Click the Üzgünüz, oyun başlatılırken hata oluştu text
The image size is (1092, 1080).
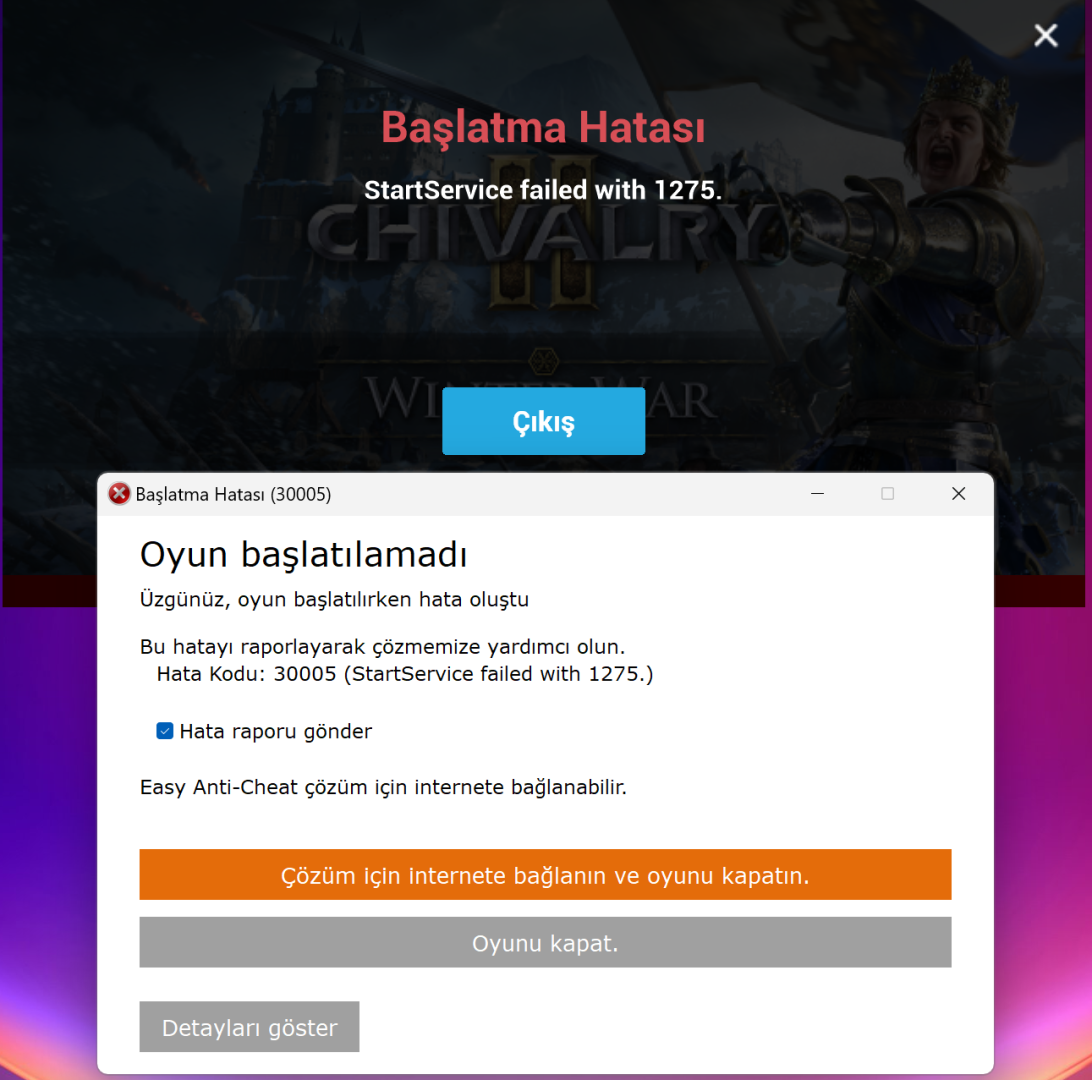(334, 600)
